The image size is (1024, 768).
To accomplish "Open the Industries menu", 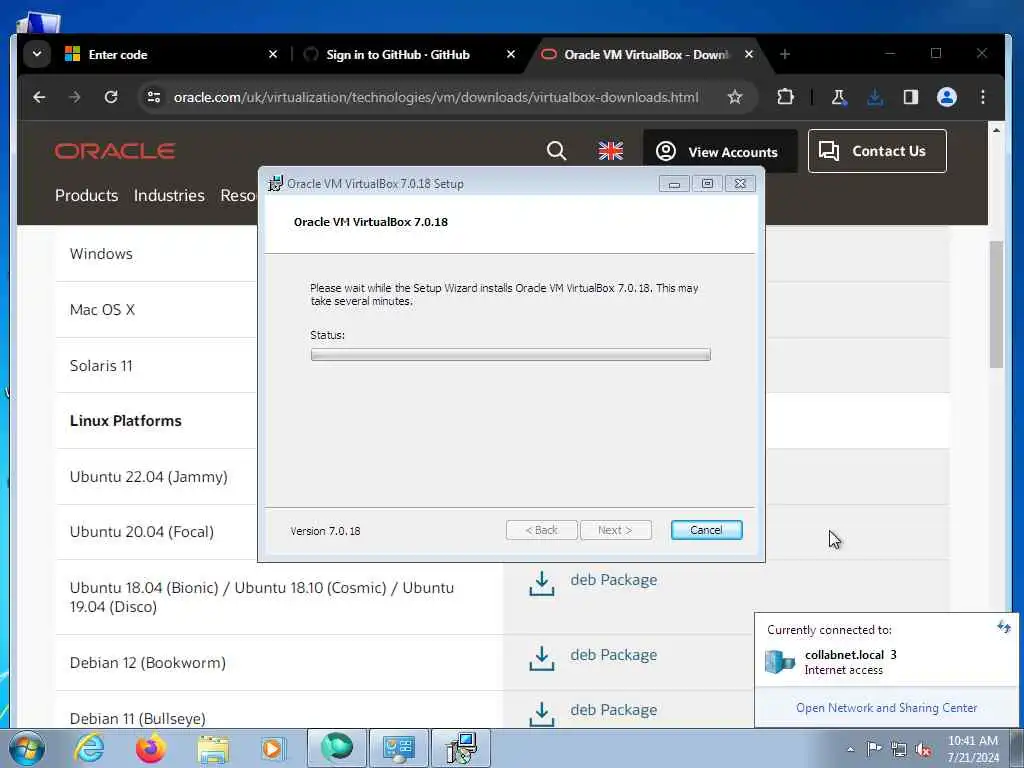I will click(169, 195).
